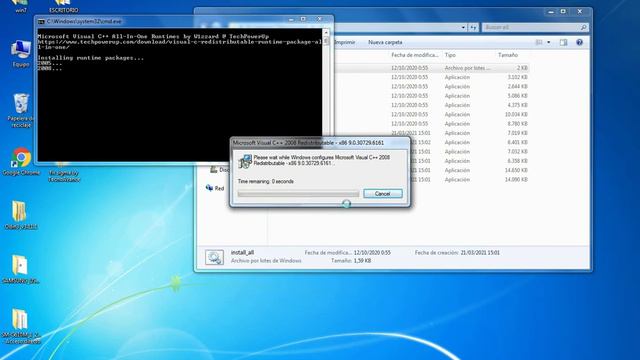640x360 pixels.
Task: Click install_all file icon in details pane
Action: tap(214, 257)
